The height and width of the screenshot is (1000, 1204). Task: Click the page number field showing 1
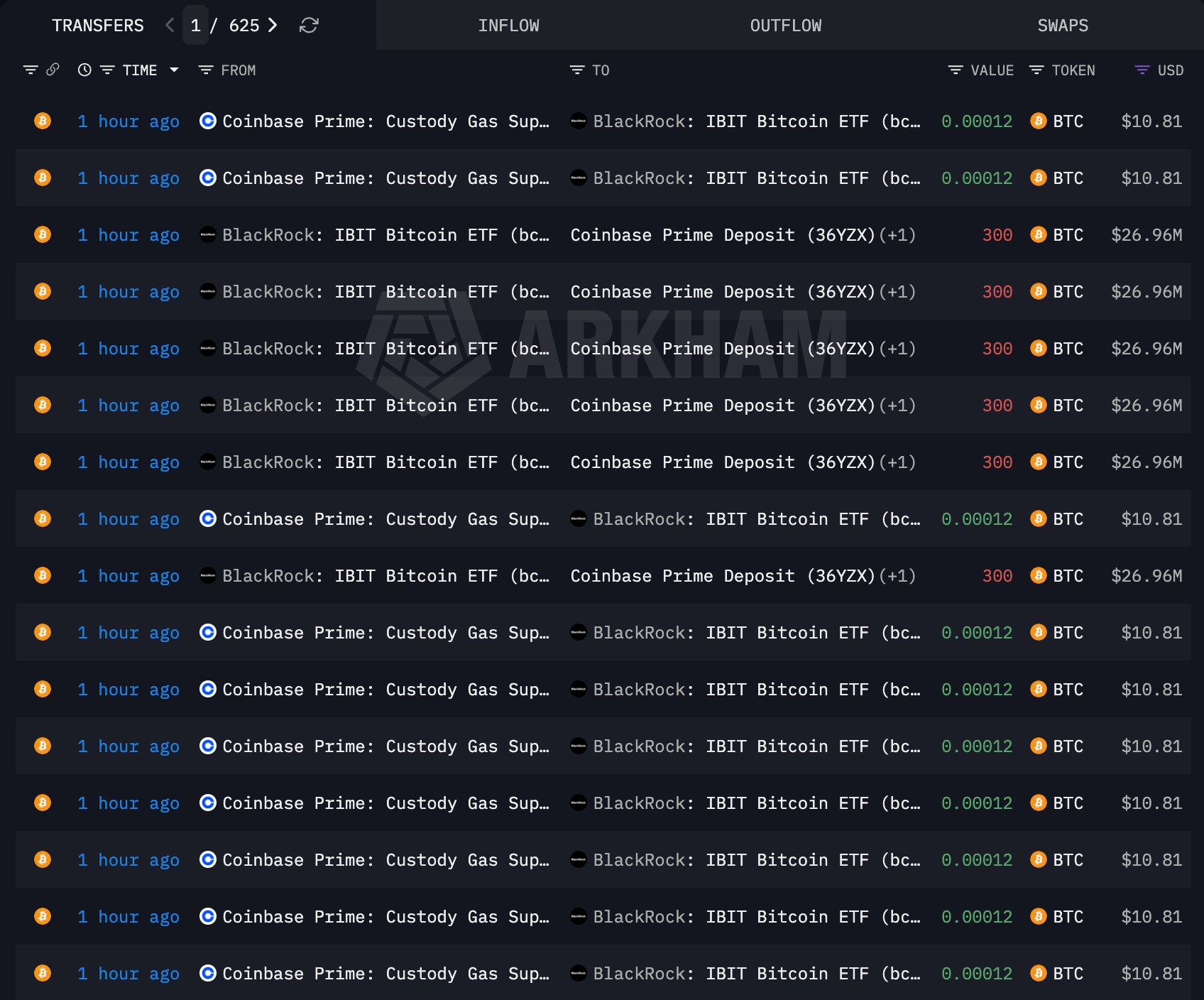coord(195,26)
